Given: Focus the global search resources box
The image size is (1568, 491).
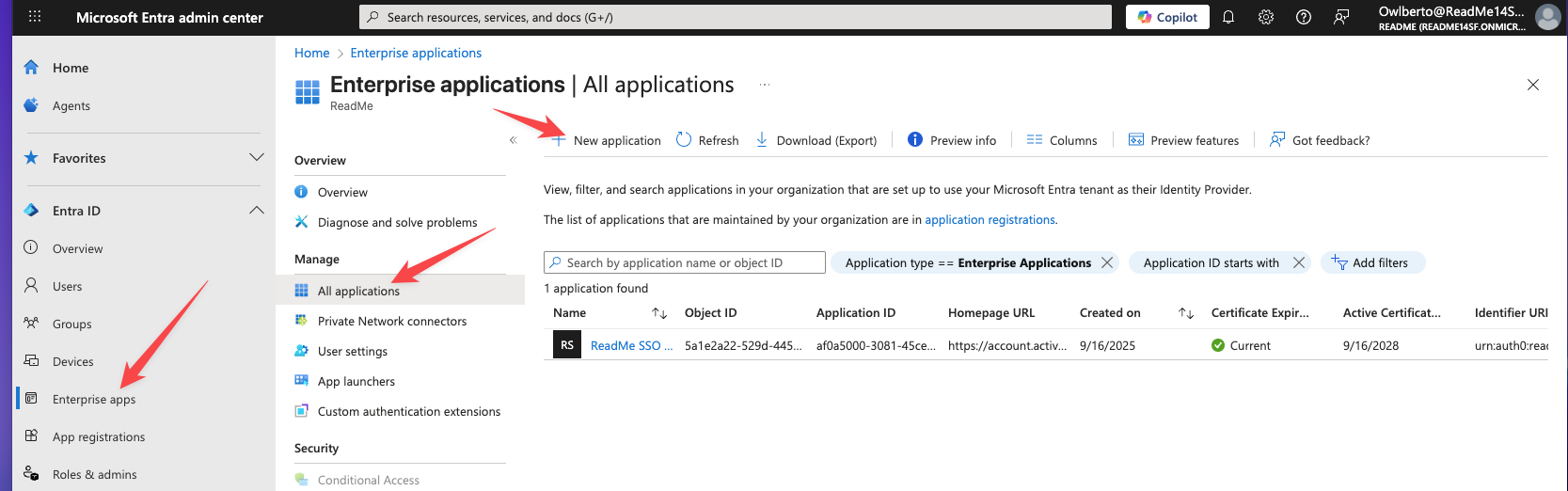Looking at the screenshot, I should tap(736, 17).
